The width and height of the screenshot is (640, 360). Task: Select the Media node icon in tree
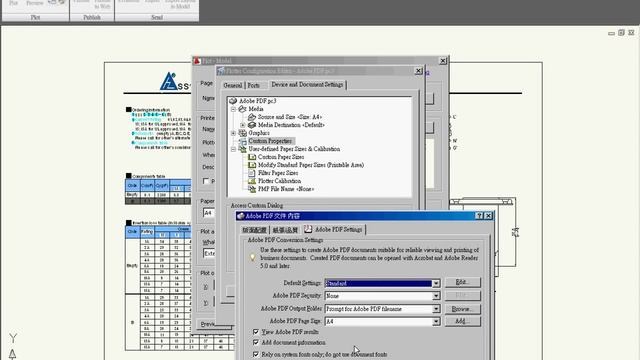pyautogui.click(x=242, y=109)
